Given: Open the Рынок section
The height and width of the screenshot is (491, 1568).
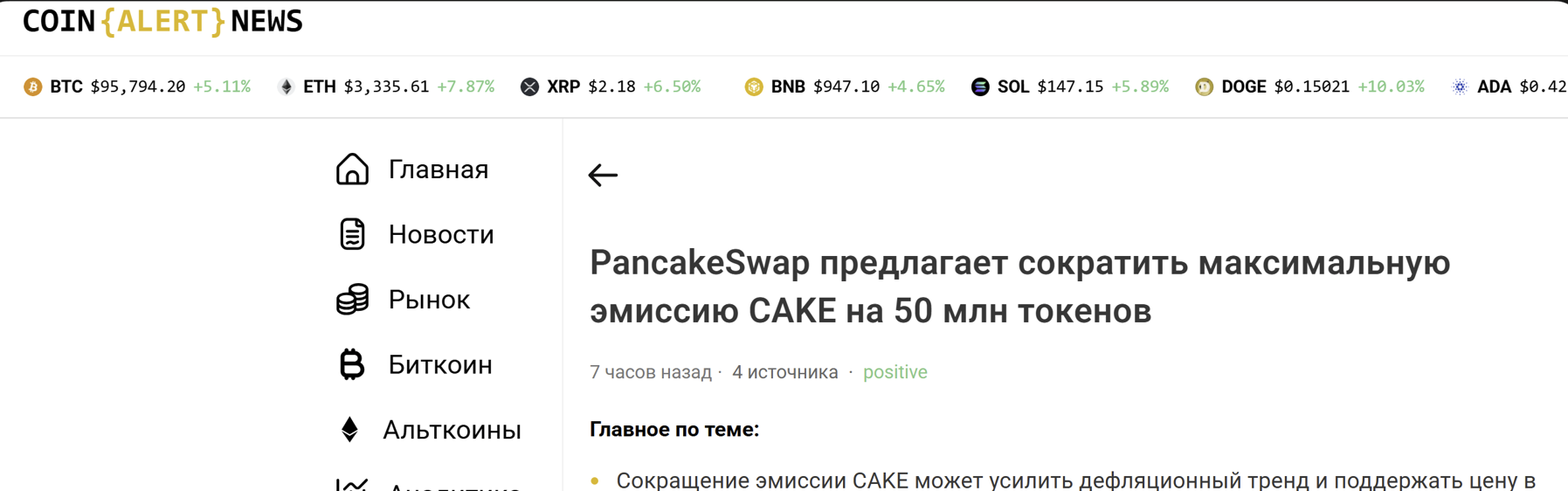Looking at the screenshot, I should (x=429, y=300).
